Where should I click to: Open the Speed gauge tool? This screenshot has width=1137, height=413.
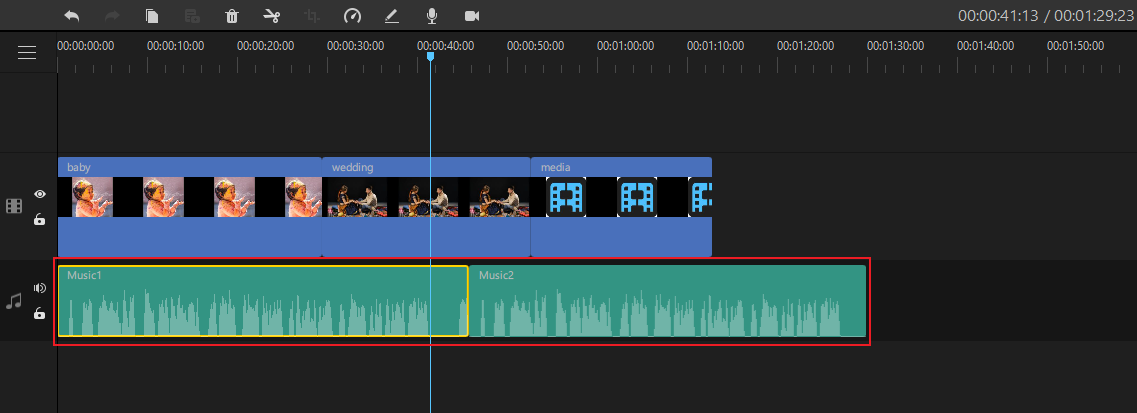(x=352, y=16)
